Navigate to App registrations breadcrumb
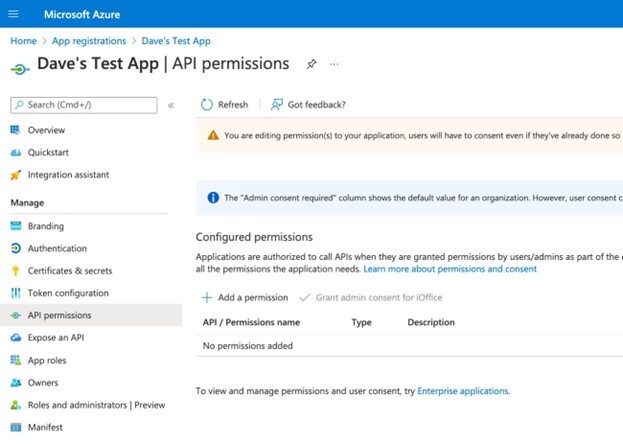Screen dimensions: 623x445 coord(89,41)
